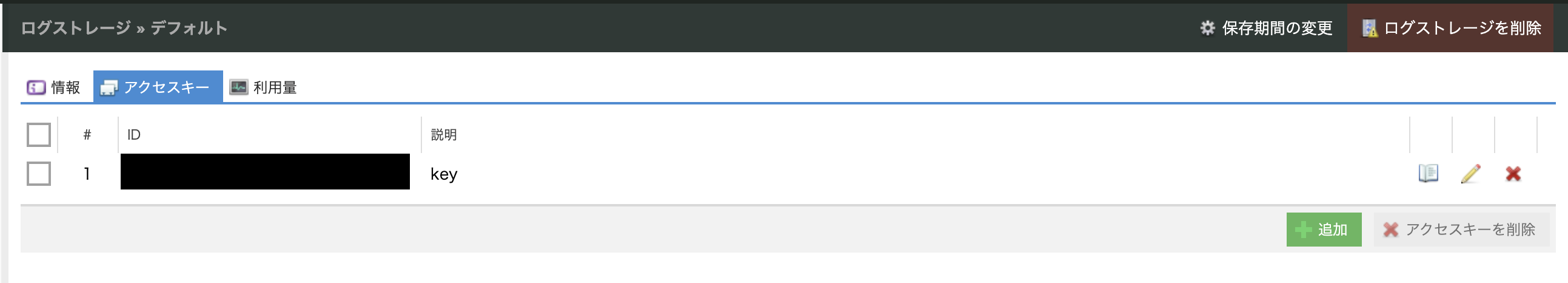
Task: Switch to the 情報 tab
Action: point(53,87)
